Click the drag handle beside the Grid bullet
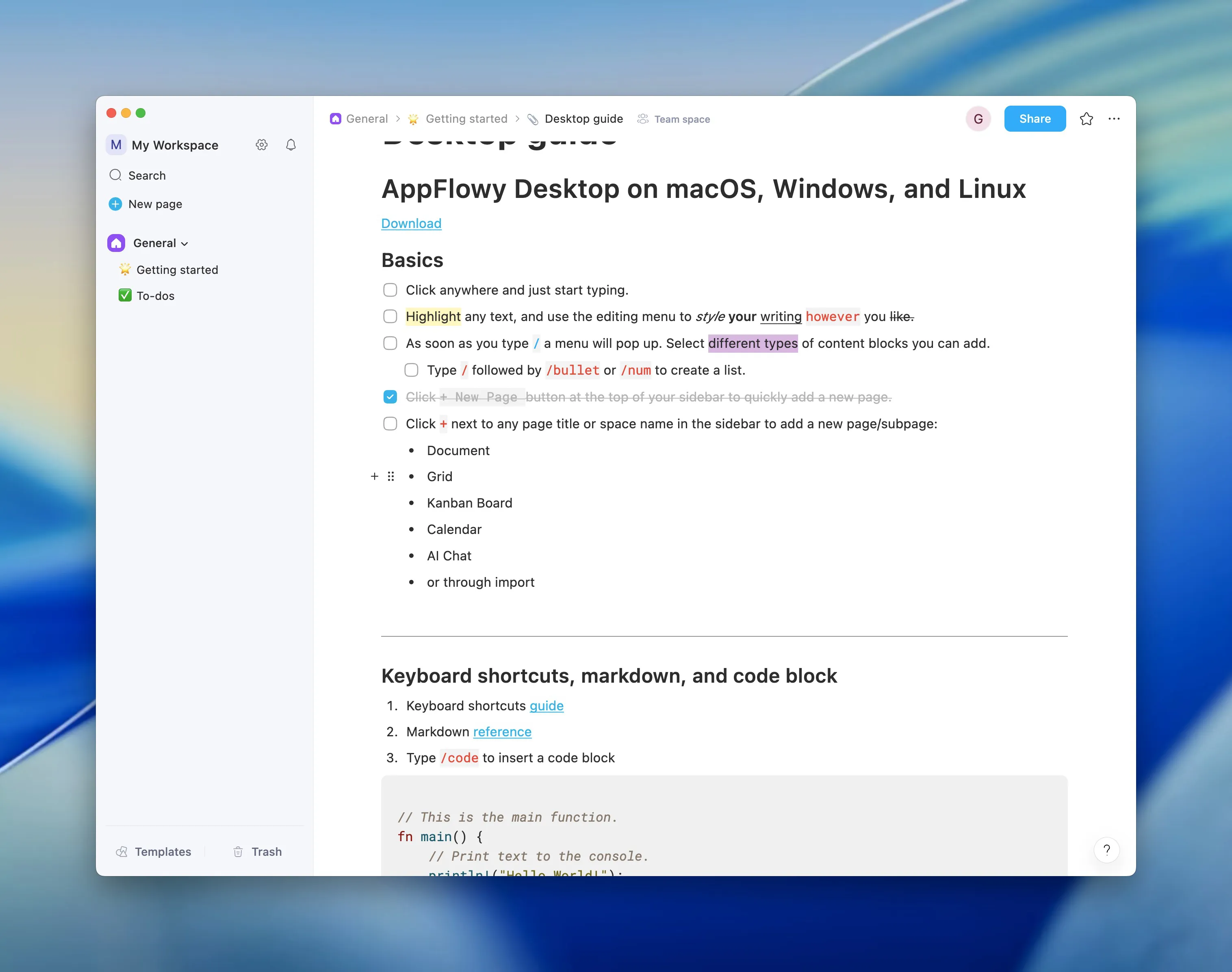Screen dimensions: 1232x972 [391, 476]
